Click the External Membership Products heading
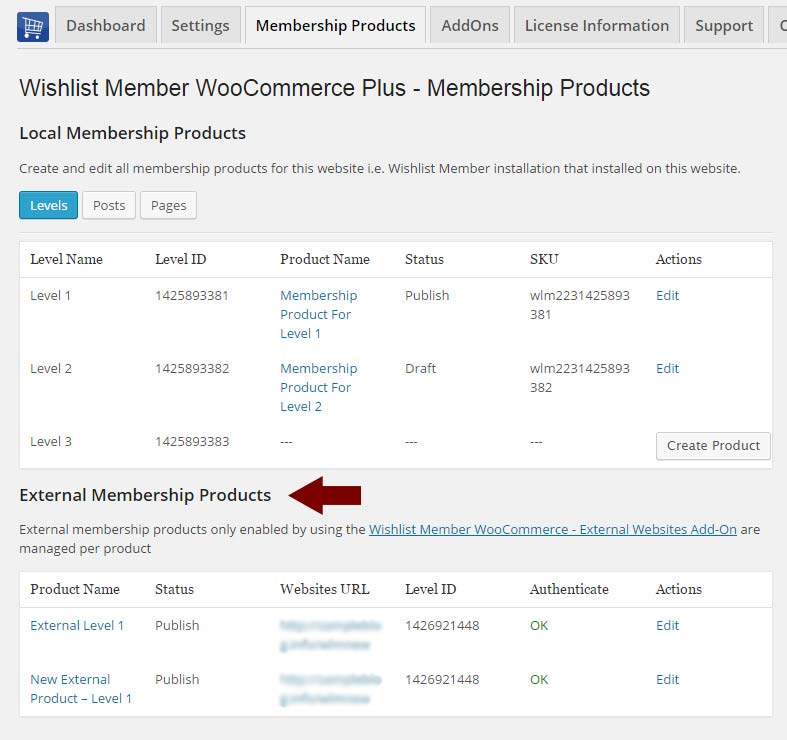 coord(145,495)
